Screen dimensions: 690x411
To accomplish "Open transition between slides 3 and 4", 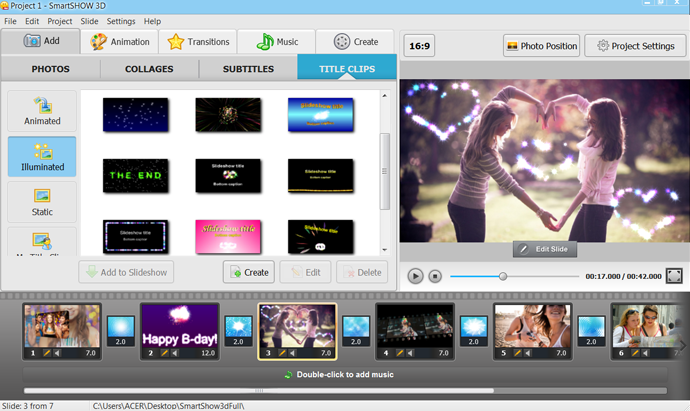I will tap(356, 331).
